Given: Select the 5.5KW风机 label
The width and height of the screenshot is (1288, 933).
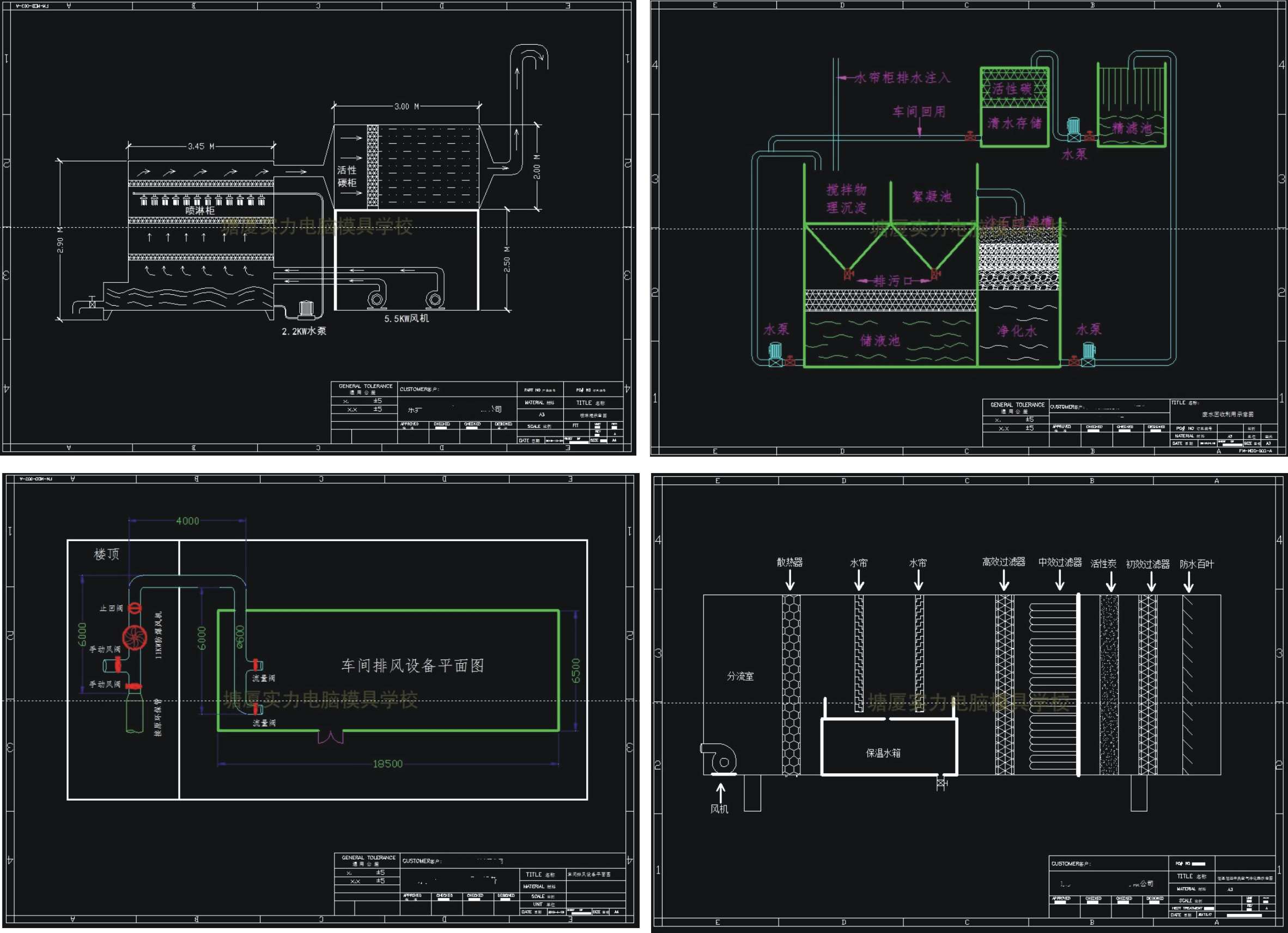Looking at the screenshot, I should pyautogui.click(x=406, y=319).
